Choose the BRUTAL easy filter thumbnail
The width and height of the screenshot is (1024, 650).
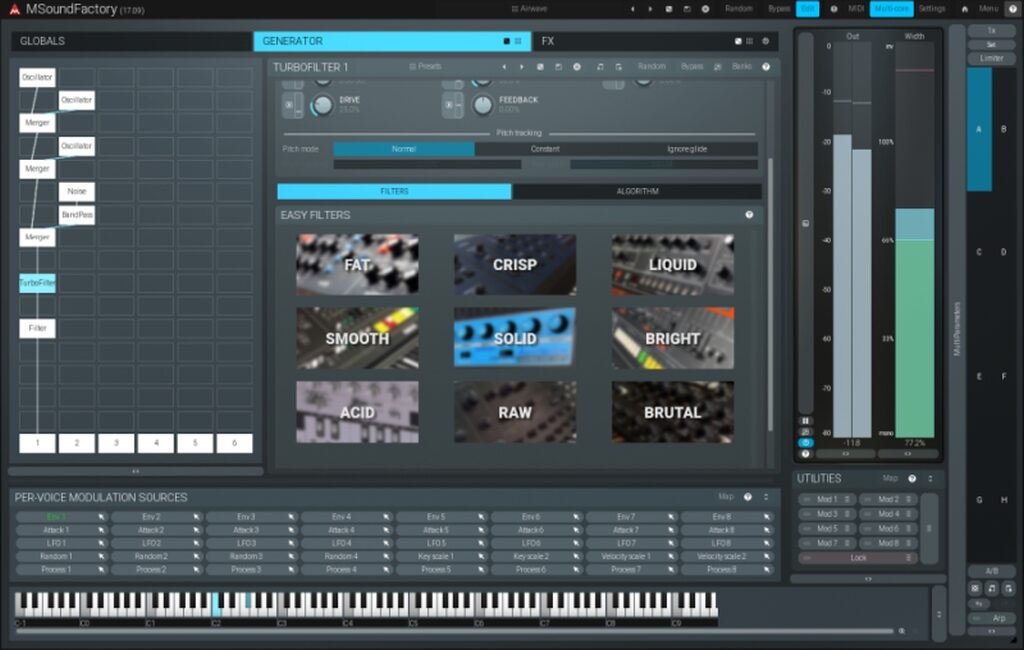673,412
